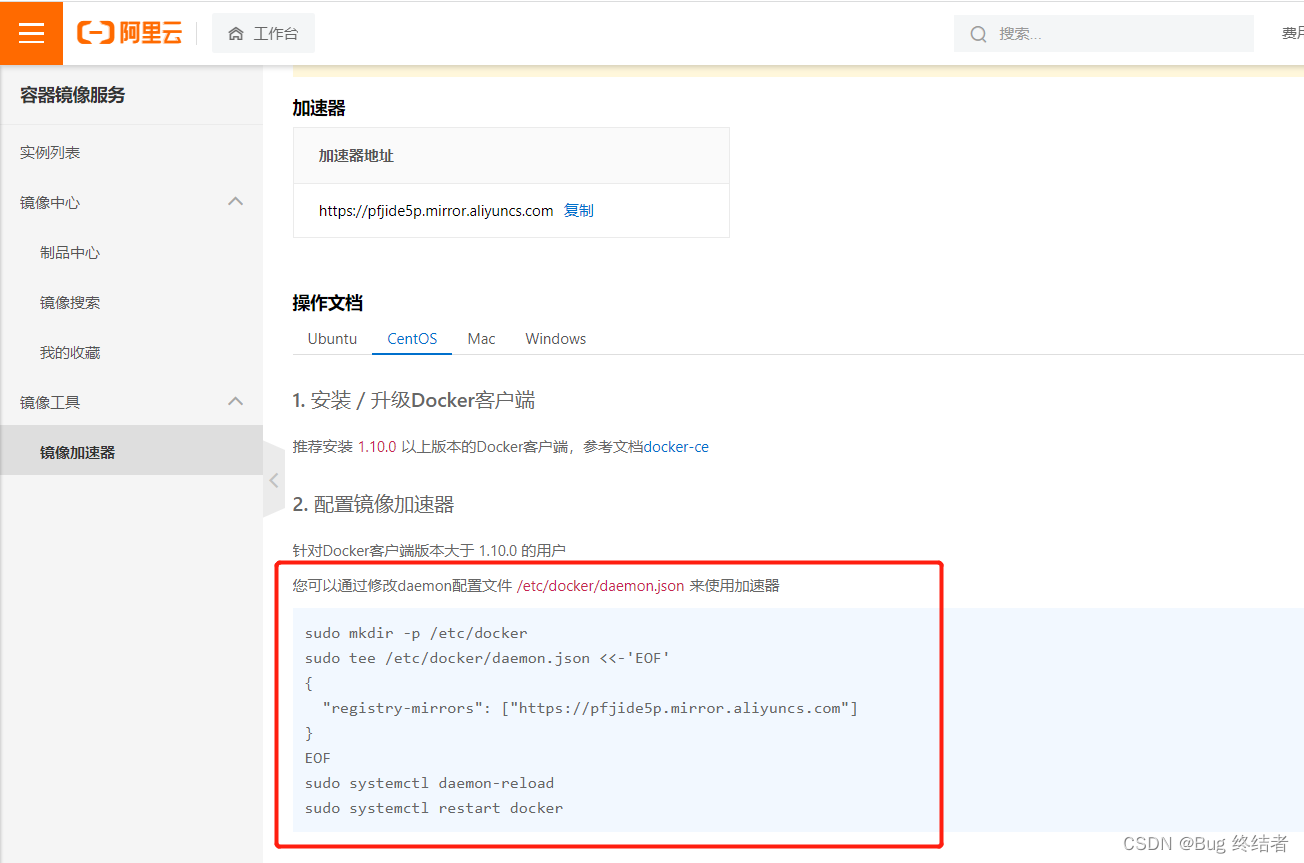Collapse the 镜像中心 section chevron
The width and height of the screenshot is (1304, 863).
point(236,201)
